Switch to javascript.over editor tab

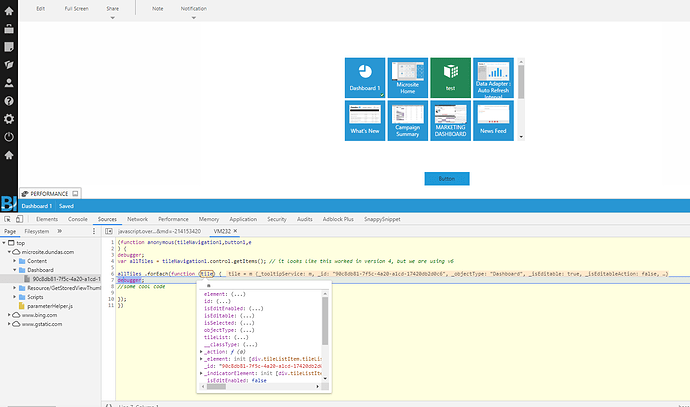[159, 231]
